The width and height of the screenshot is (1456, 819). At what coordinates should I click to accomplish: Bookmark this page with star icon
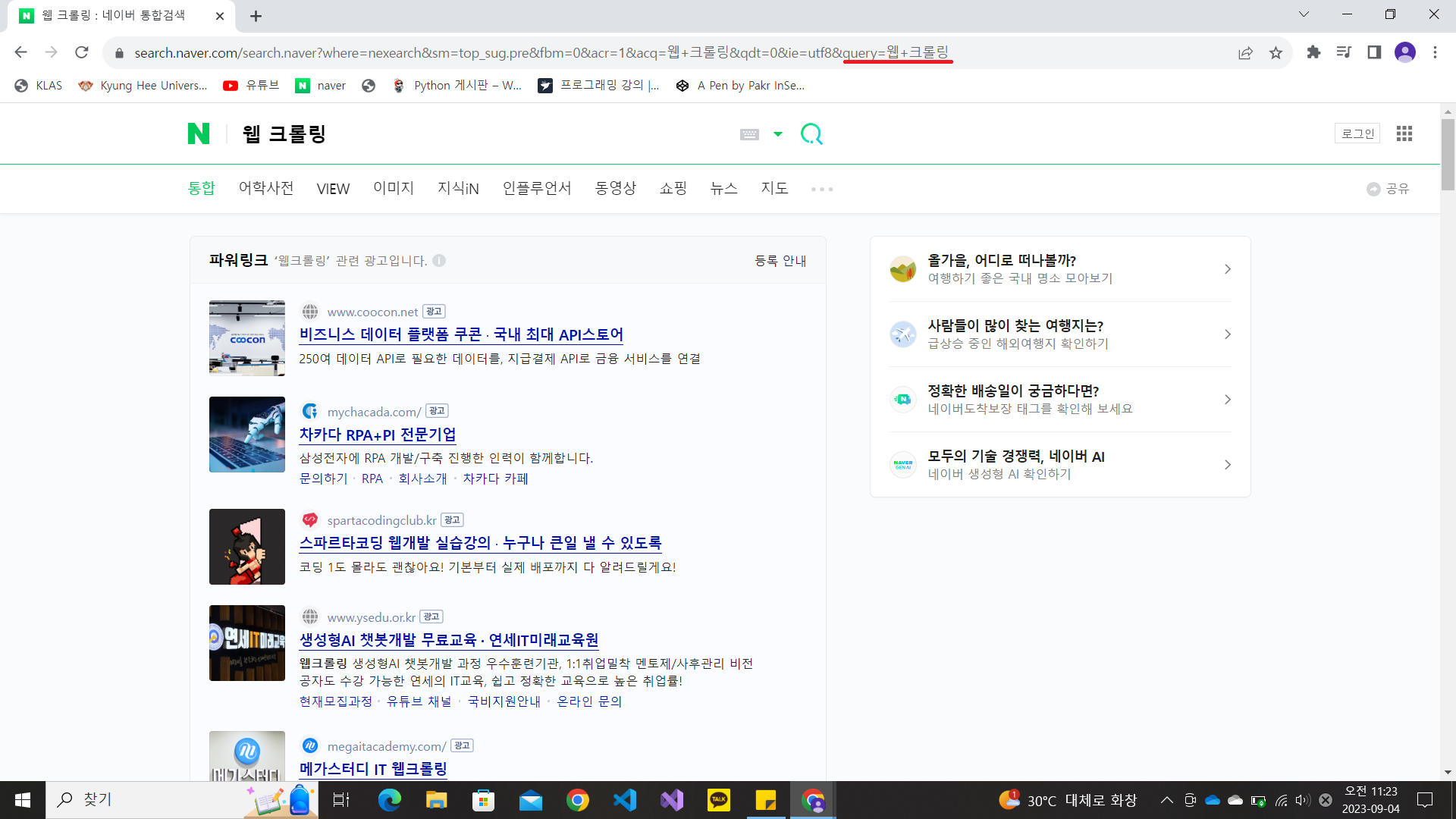pyautogui.click(x=1276, y=52)
